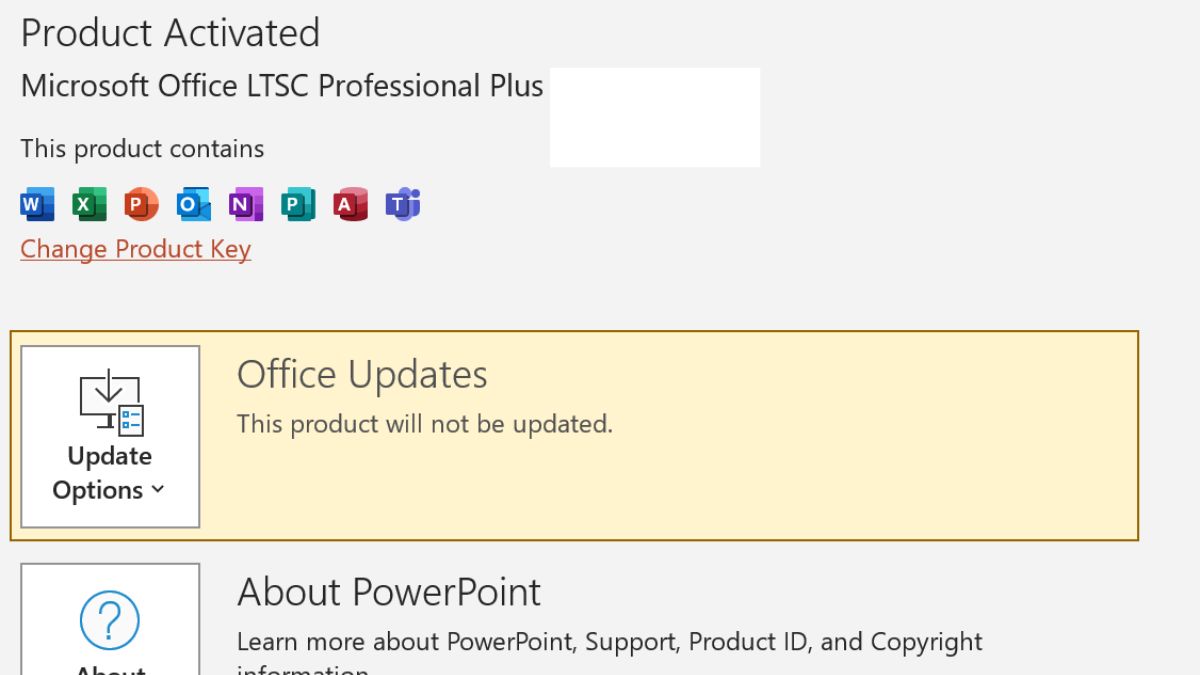Click the About PowerPoint heading
The height and width of the screenshot is (675, 1200).
[388, 593]
